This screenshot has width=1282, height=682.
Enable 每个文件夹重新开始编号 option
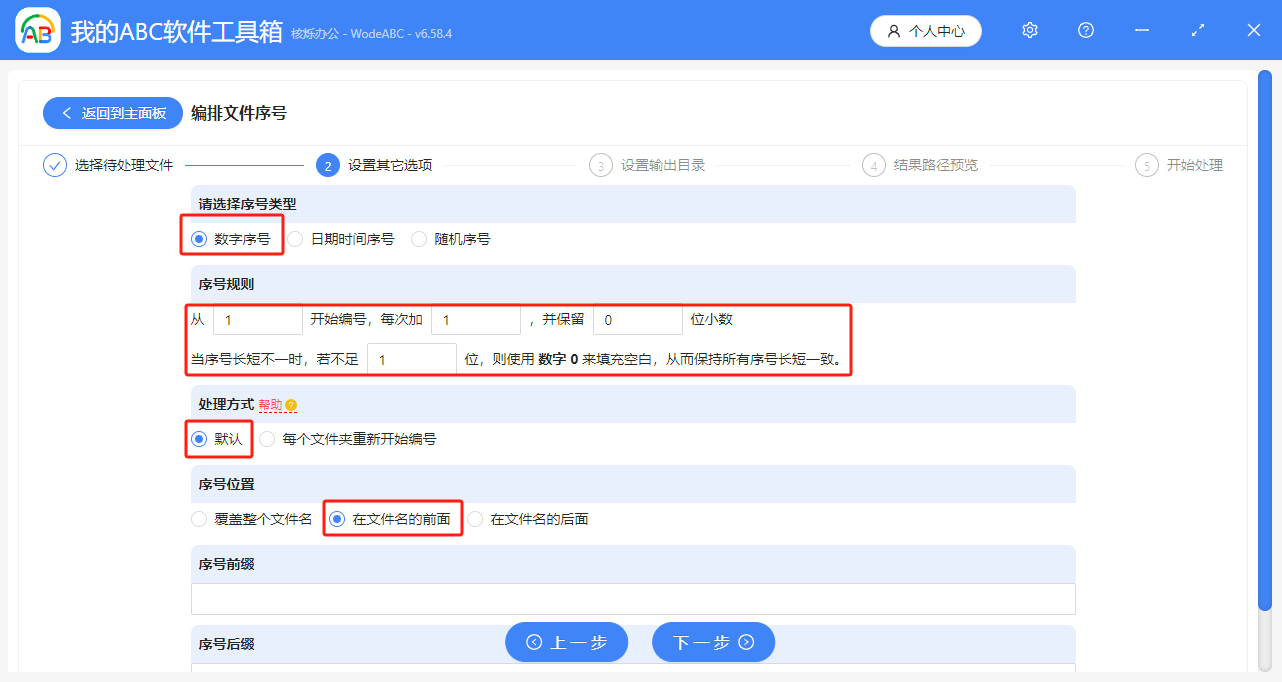267,438
